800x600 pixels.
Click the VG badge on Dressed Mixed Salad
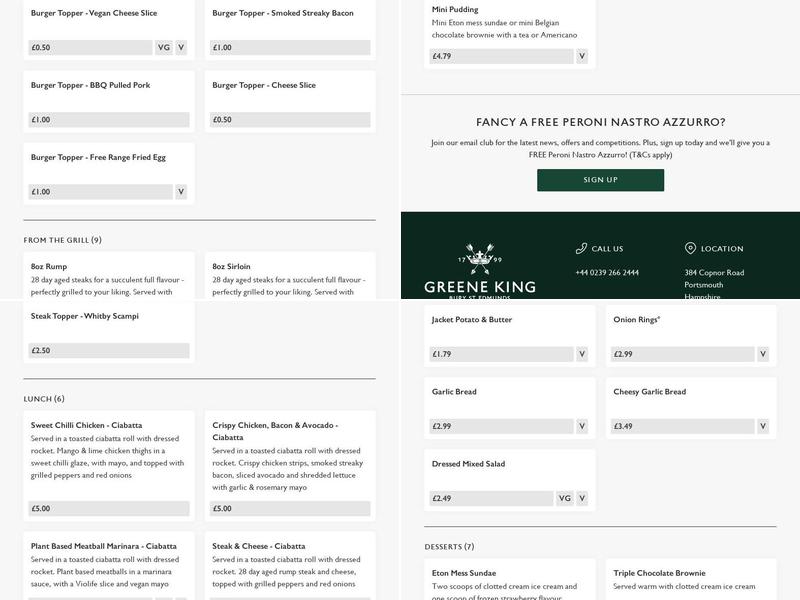565,498
